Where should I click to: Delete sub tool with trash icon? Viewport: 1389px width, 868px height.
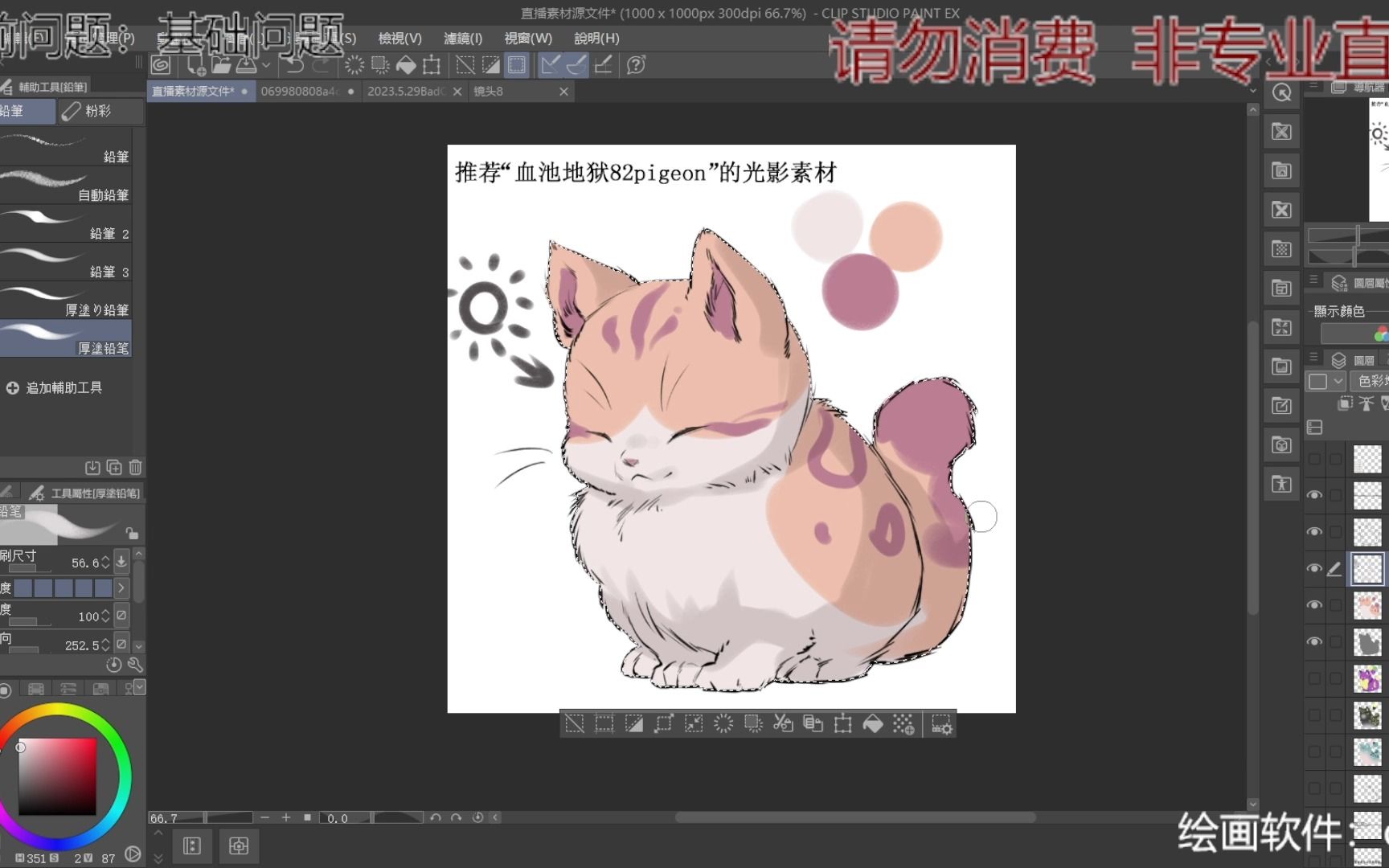pos(135,467)
